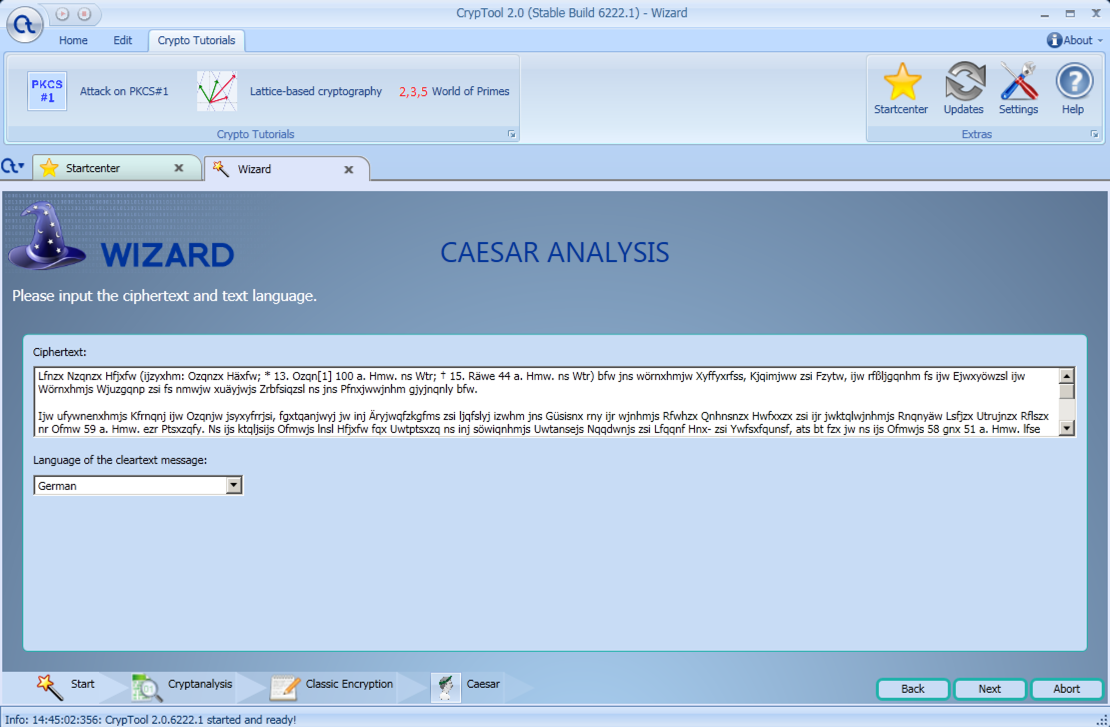Open the CrypTool tab list dropdown
Image resolution: width=1110 pixels, height=727 pixels.
(x=13, y=167)
